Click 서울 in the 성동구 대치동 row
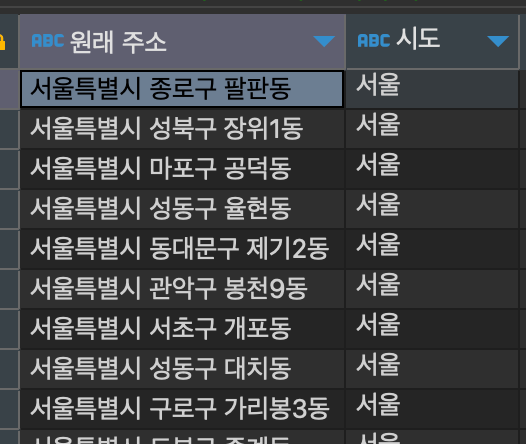Viewport: 526px width, 444px height. [x=378, y=364]
